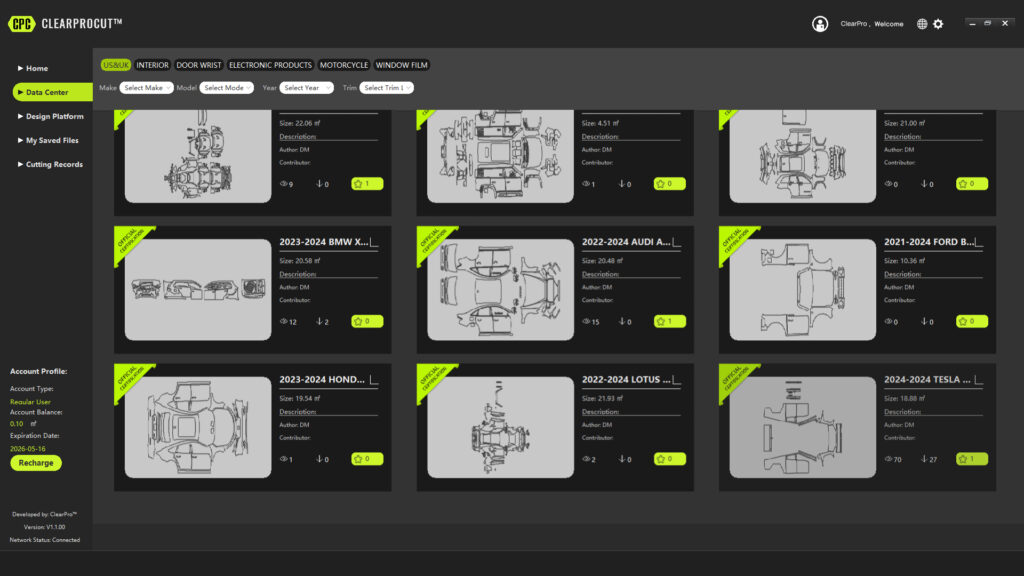Open the BMW pattern thumbnail
The height and width of the screenshot is (576, 1024).
coord(198,289)
